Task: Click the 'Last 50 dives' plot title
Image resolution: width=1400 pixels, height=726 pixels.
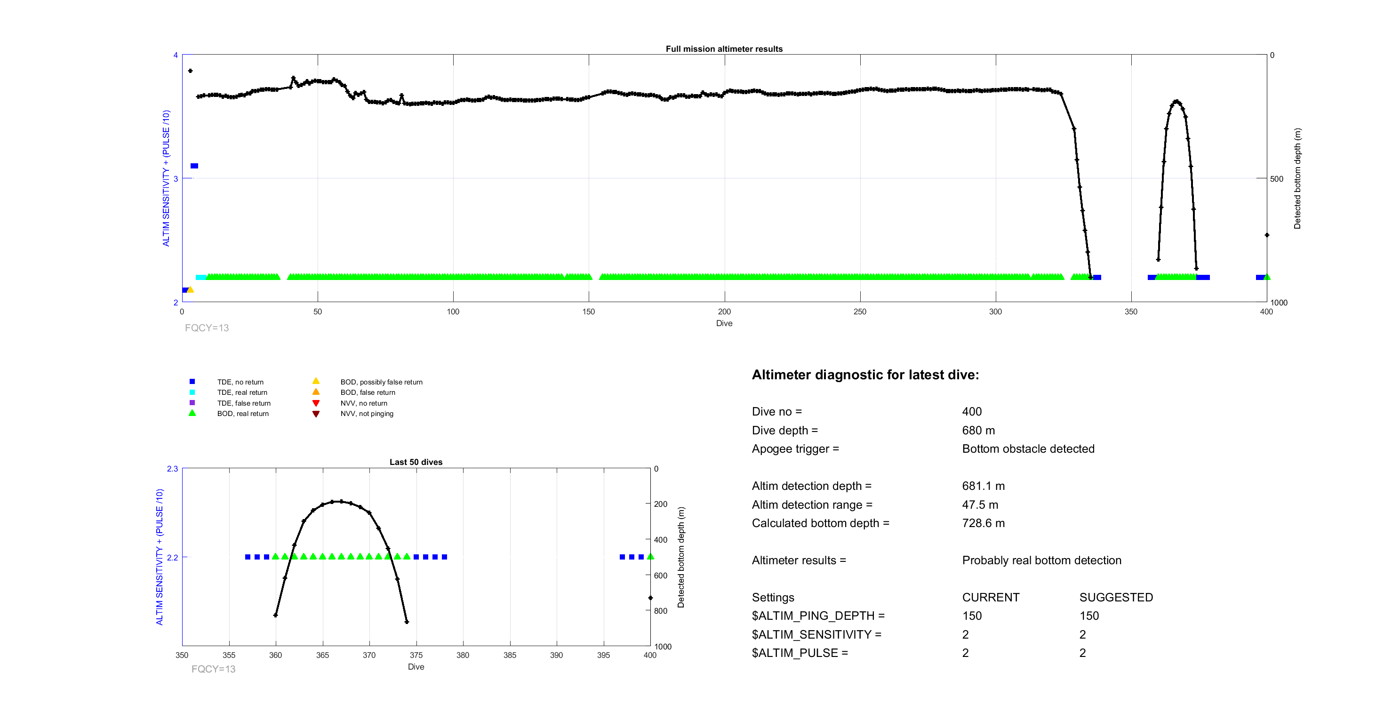Action: click(416, 462)
